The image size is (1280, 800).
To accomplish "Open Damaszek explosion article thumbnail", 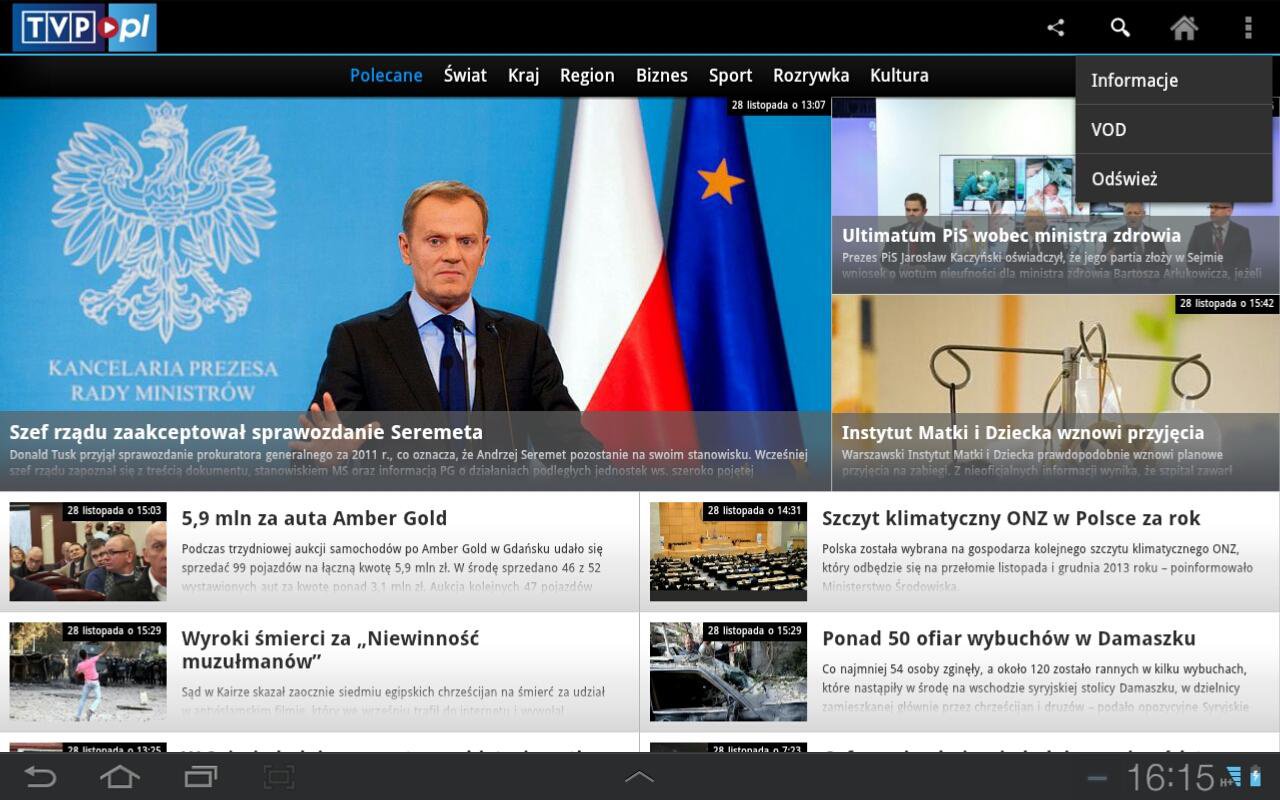I will pos(728,672).
